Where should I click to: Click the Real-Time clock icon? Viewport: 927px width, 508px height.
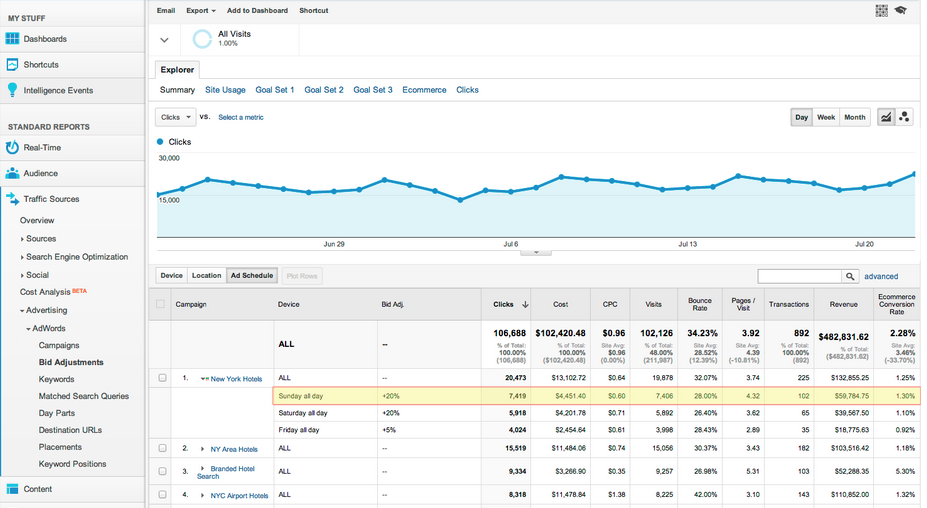(x=13, y=147)
